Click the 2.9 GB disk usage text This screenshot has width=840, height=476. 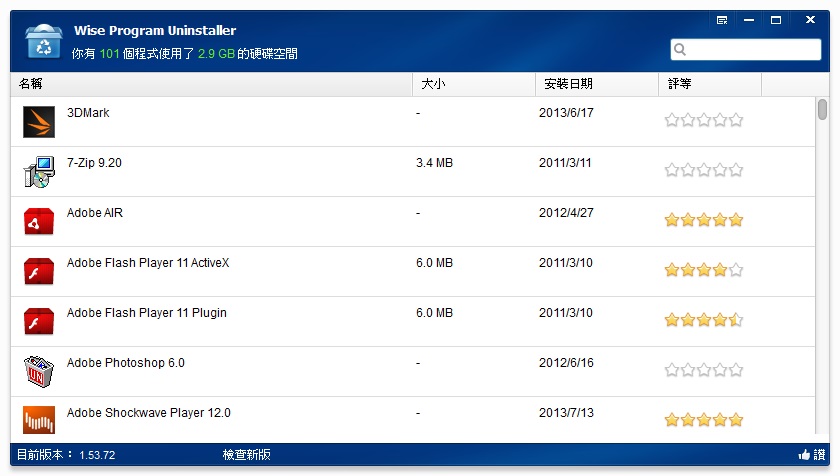[216, 54]
